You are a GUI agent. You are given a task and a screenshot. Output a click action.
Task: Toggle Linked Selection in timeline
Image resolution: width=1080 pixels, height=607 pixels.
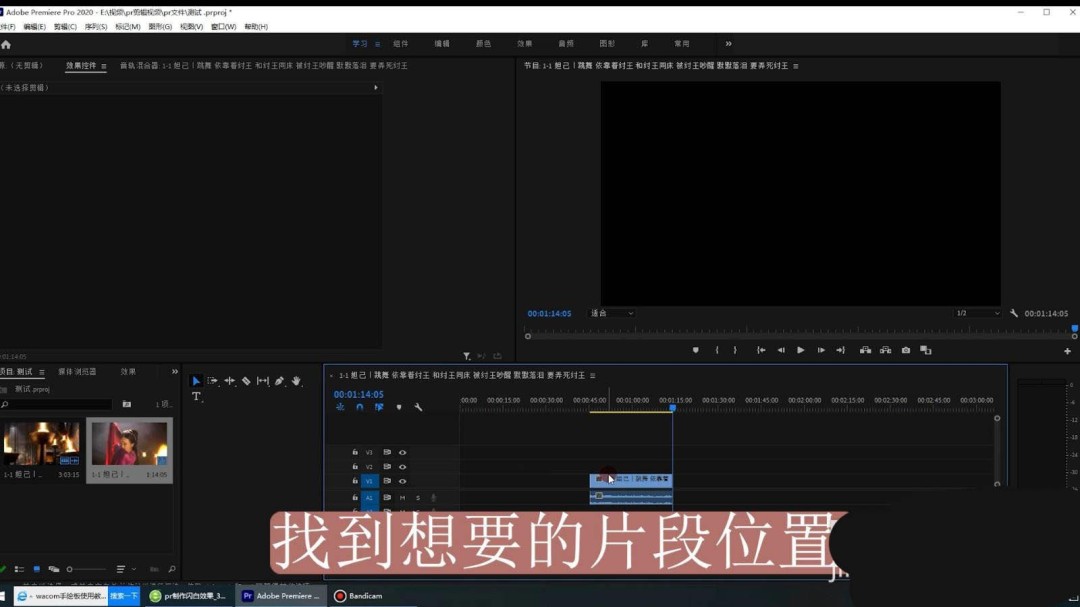(379, 407)
